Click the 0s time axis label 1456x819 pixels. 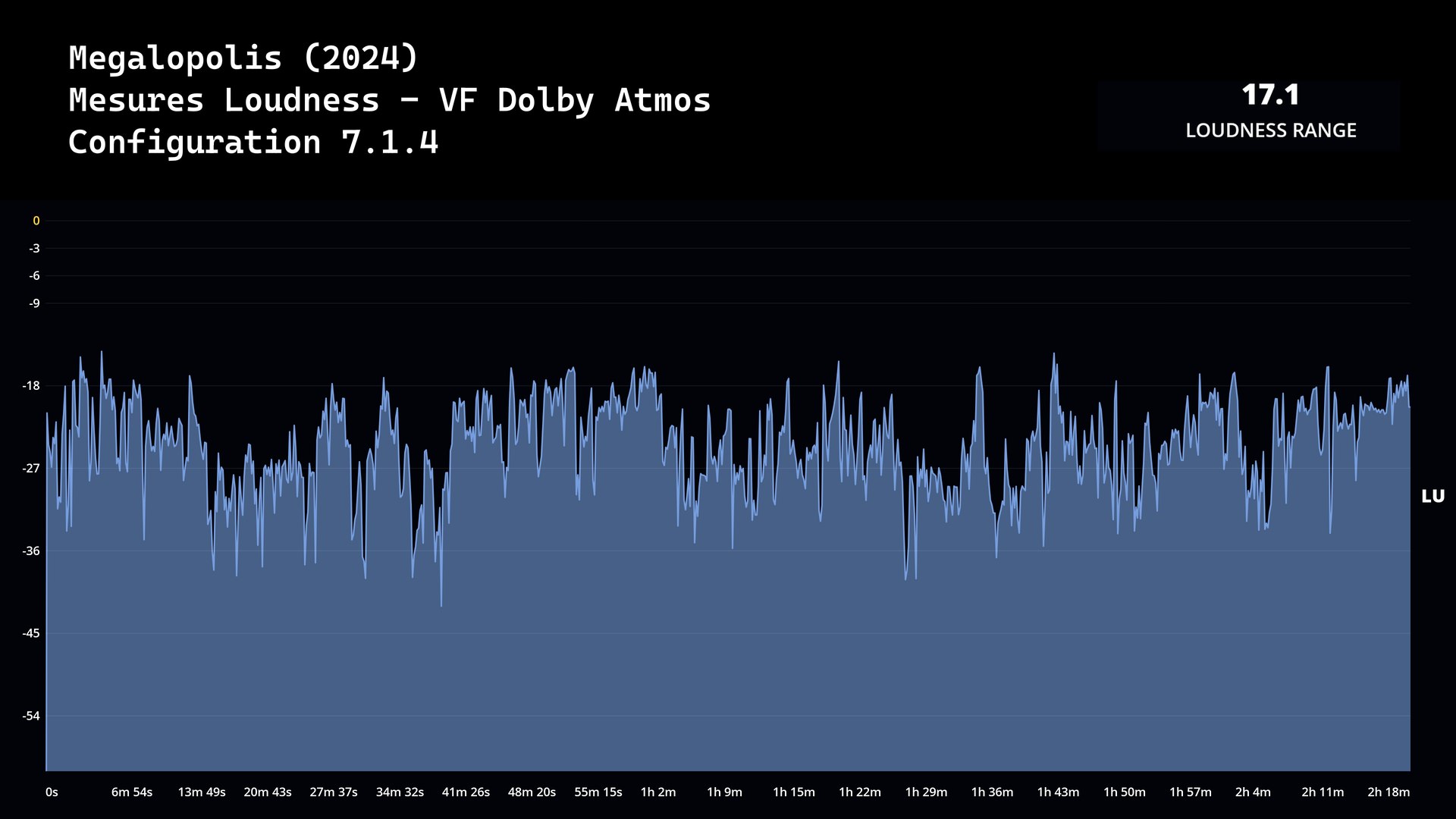point(52,792)
